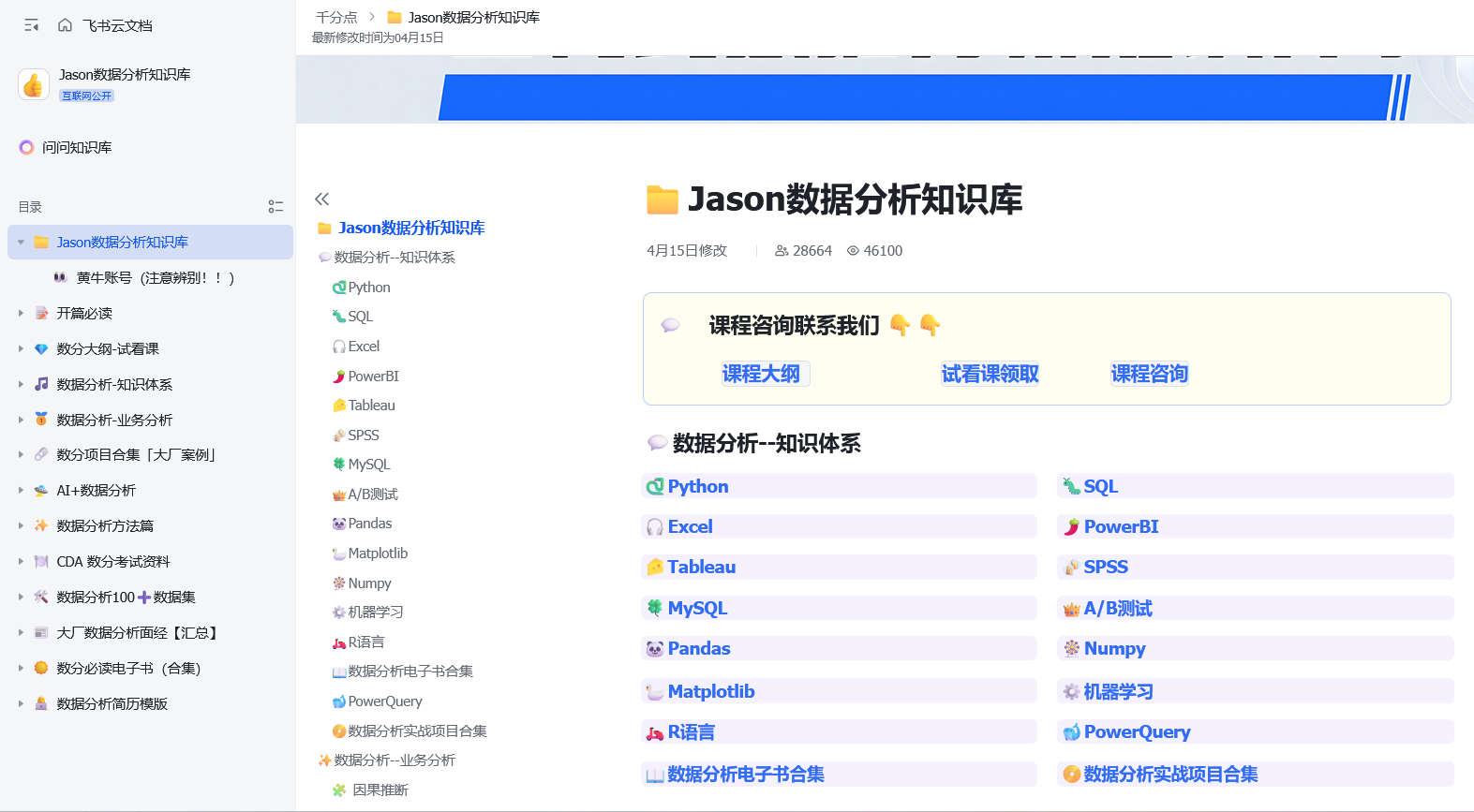Click the 机器学习 gear icon
1474x812 pixels.
click(1071, 692)
